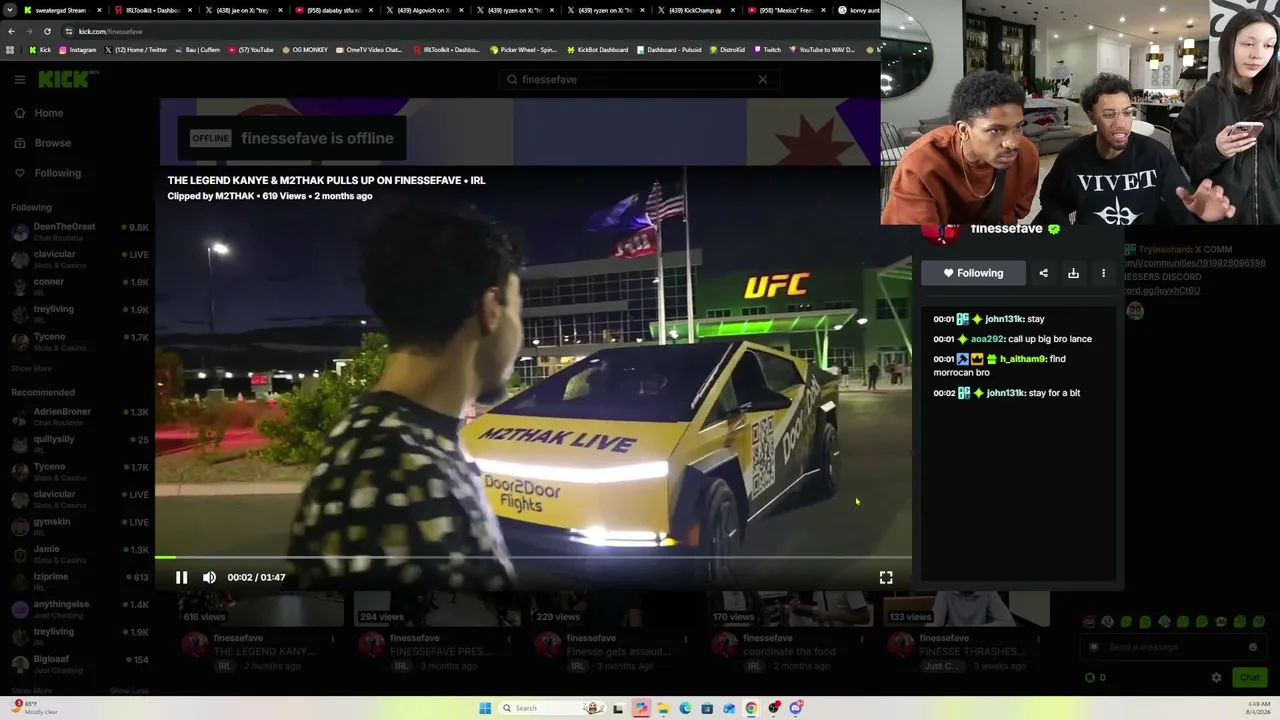Open Following in the Kick sidebar
Image resolution: width=1280 pixels, height=720 pixels.
tap(48, 173)
